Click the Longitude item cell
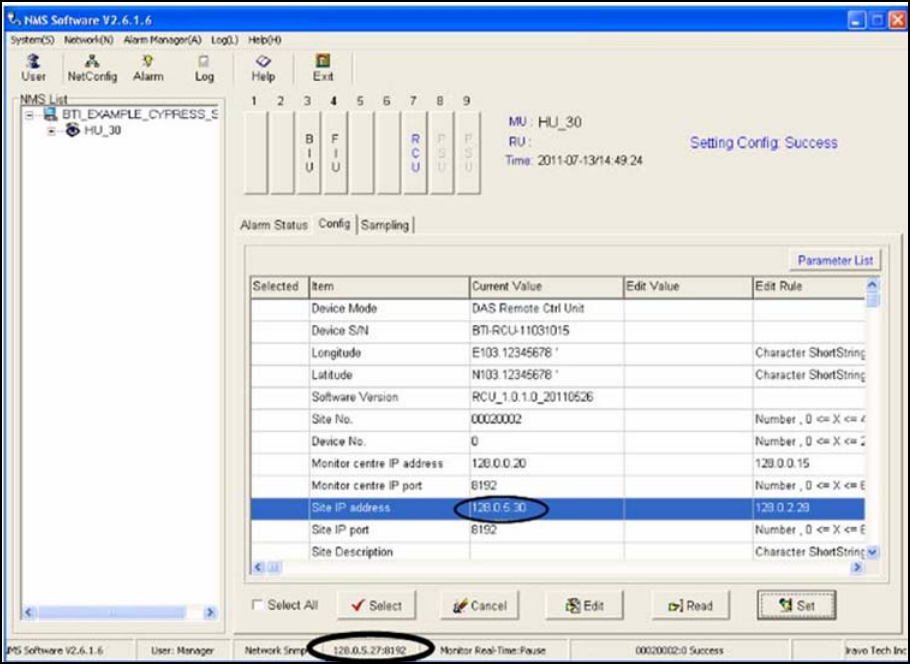Screen dimensions: 910x664 point(389,353)
